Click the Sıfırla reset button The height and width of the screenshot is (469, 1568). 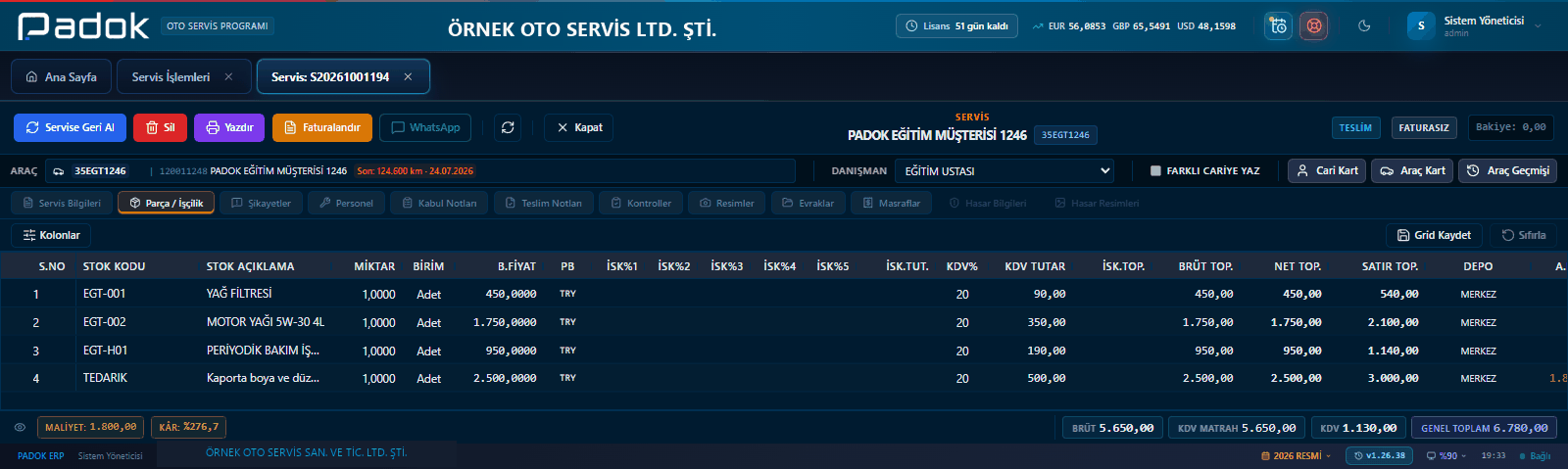tap(1524, 235)
